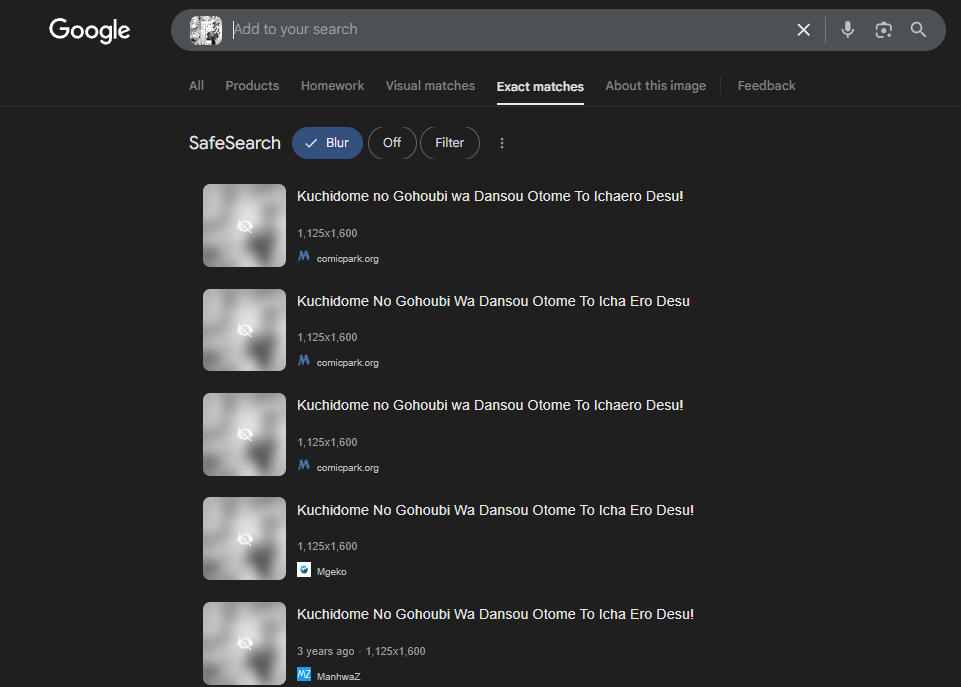Open comicpark.org result titled 'Icha Ero Desu'

tap(493, 302)
